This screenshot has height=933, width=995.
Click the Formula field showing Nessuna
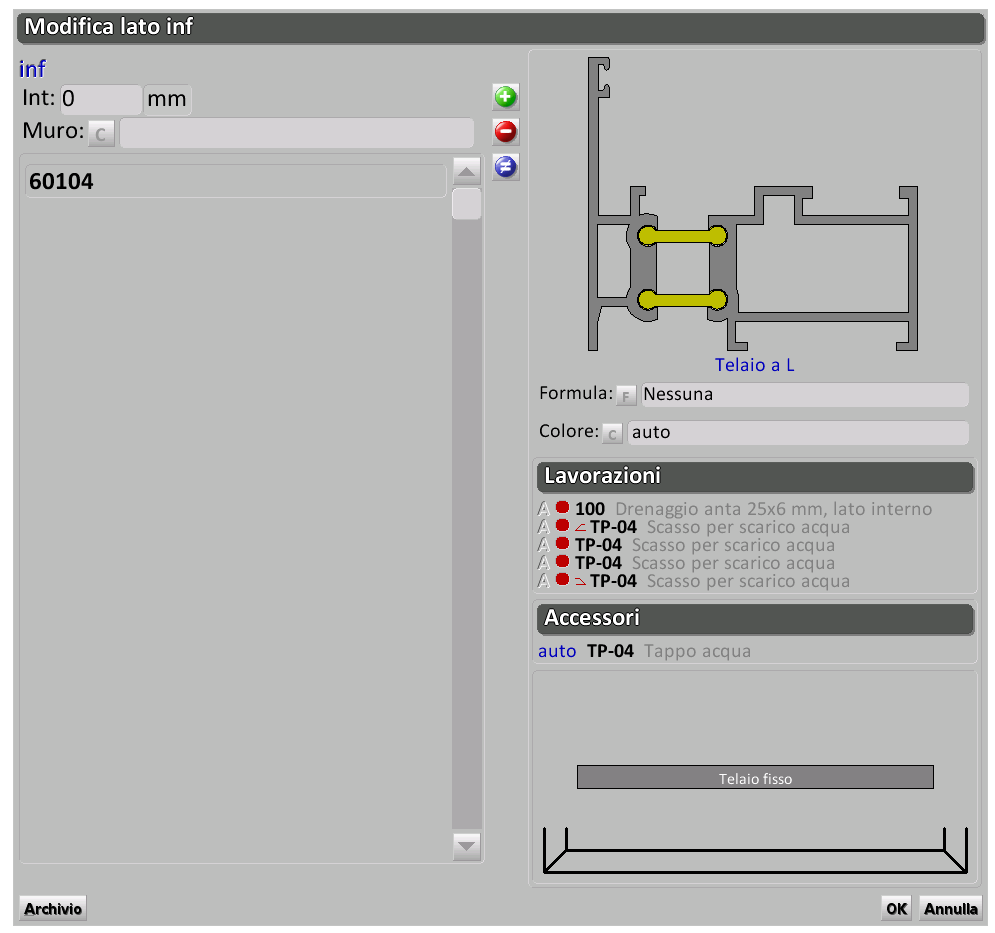(805, 395)
